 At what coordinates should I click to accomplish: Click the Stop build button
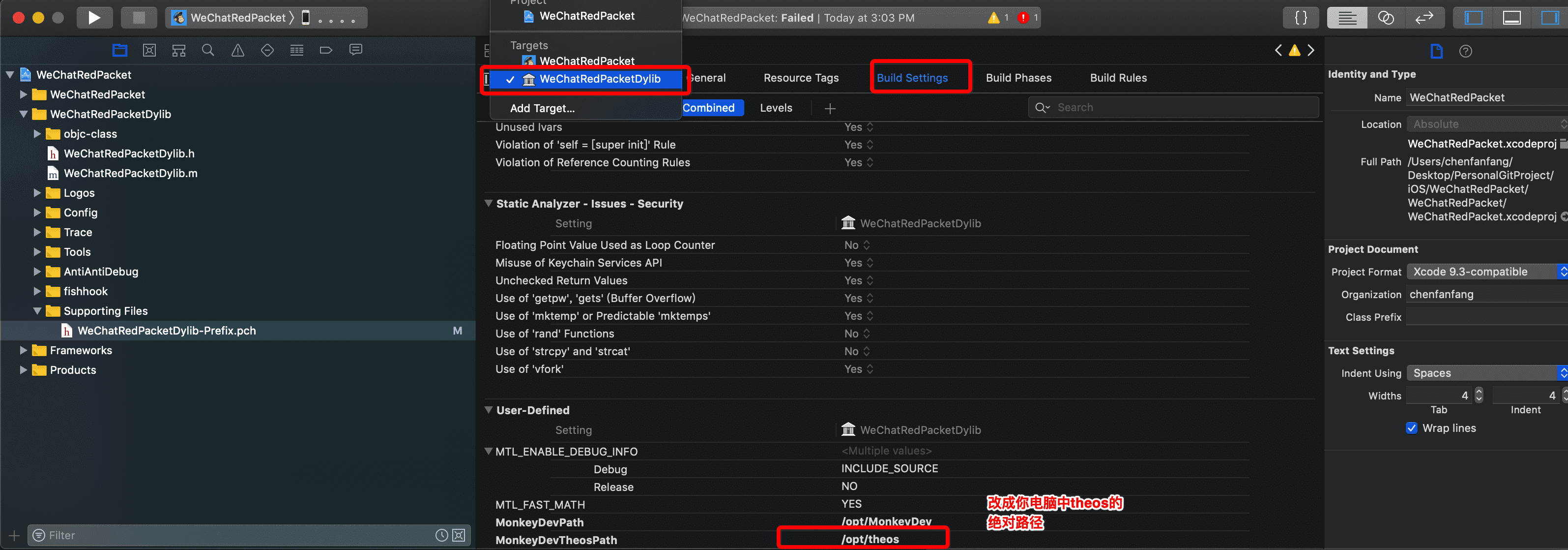(x=139, y=18)
